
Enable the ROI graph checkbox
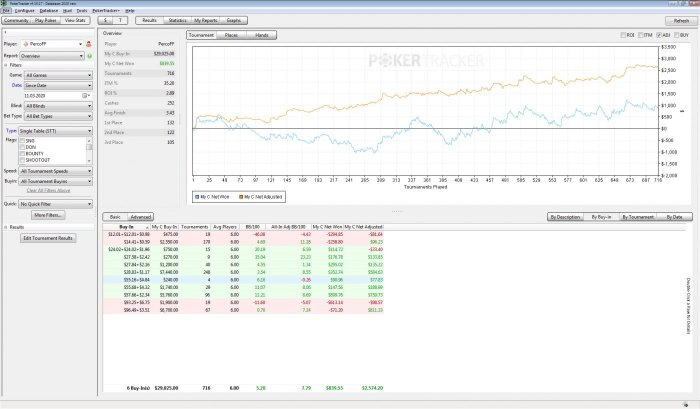(622, 34)
